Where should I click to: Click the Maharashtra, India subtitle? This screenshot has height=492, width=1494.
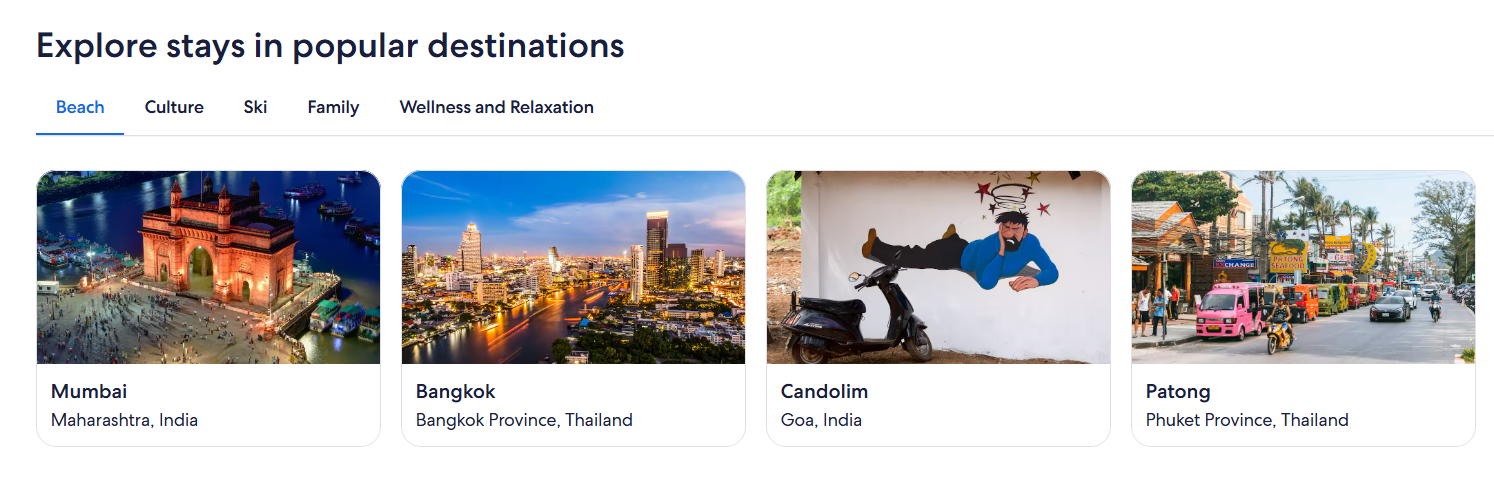pos(124,420)
